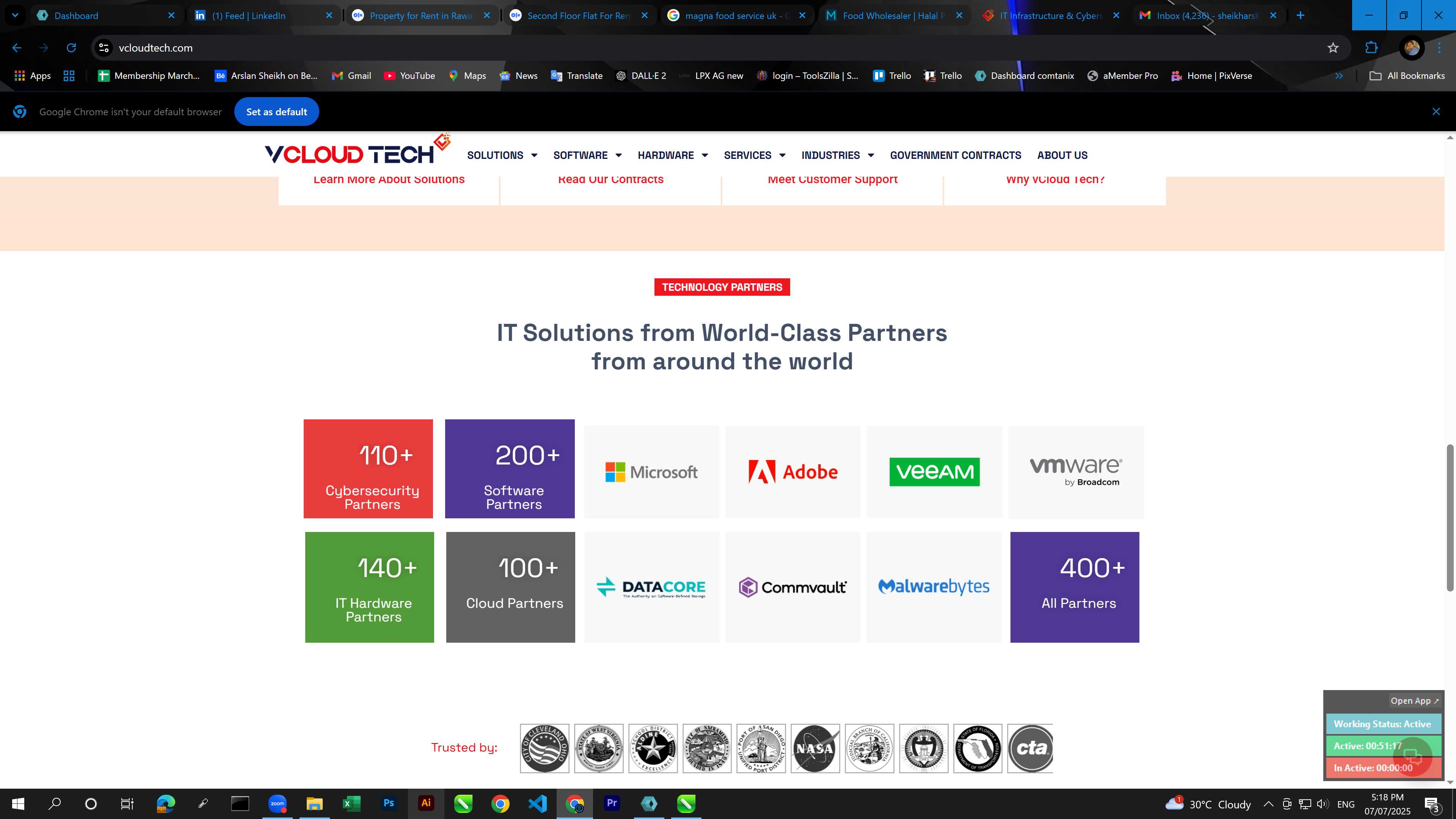Viewport: 1456px width, 819px height.
Task: Bookmark this page with the star icon
Action: (x=1333, y=48)
